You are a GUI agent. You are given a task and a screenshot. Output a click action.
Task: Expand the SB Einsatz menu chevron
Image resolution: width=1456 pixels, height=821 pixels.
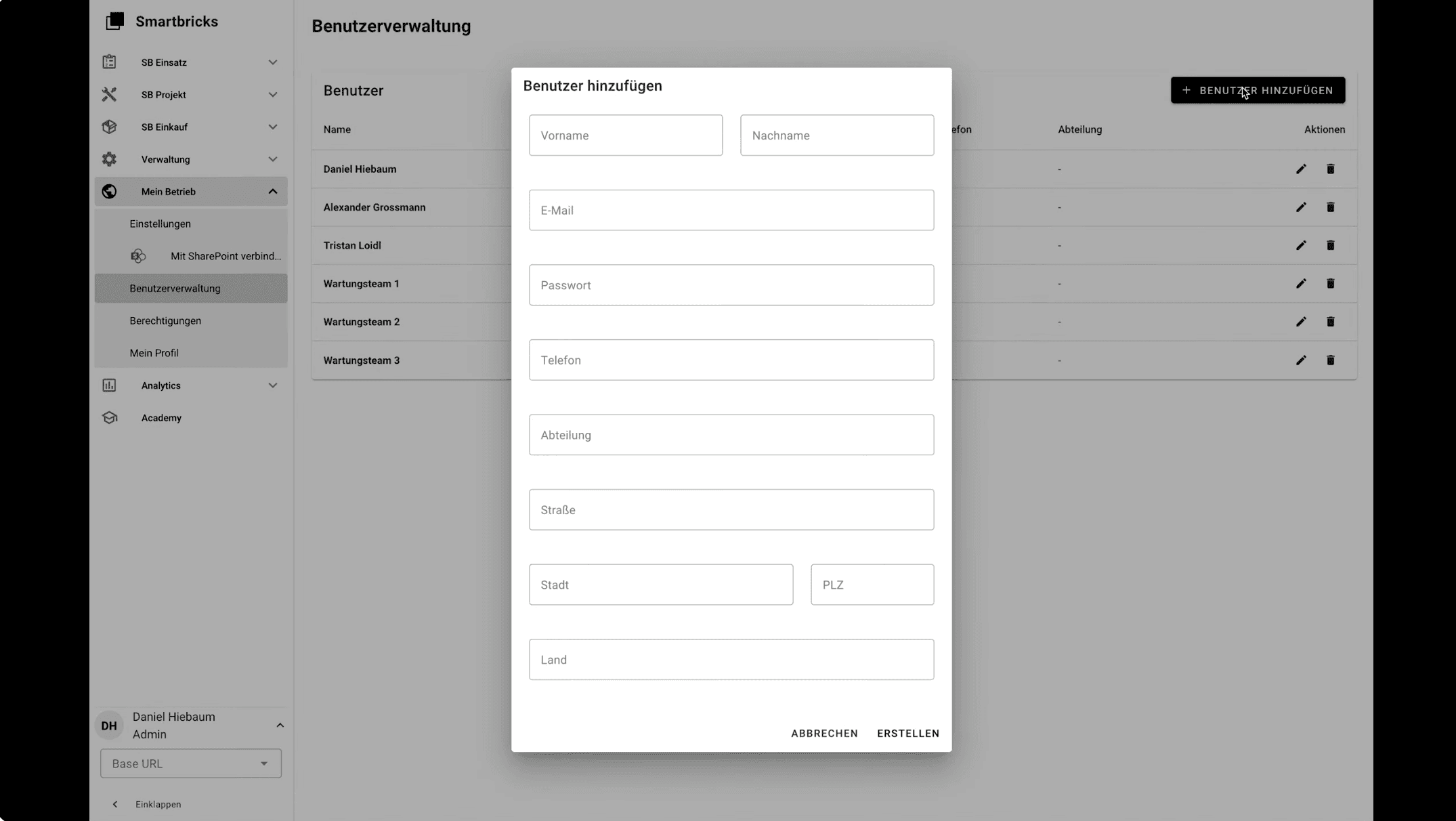pyautogui.click(x=272, y=62)
